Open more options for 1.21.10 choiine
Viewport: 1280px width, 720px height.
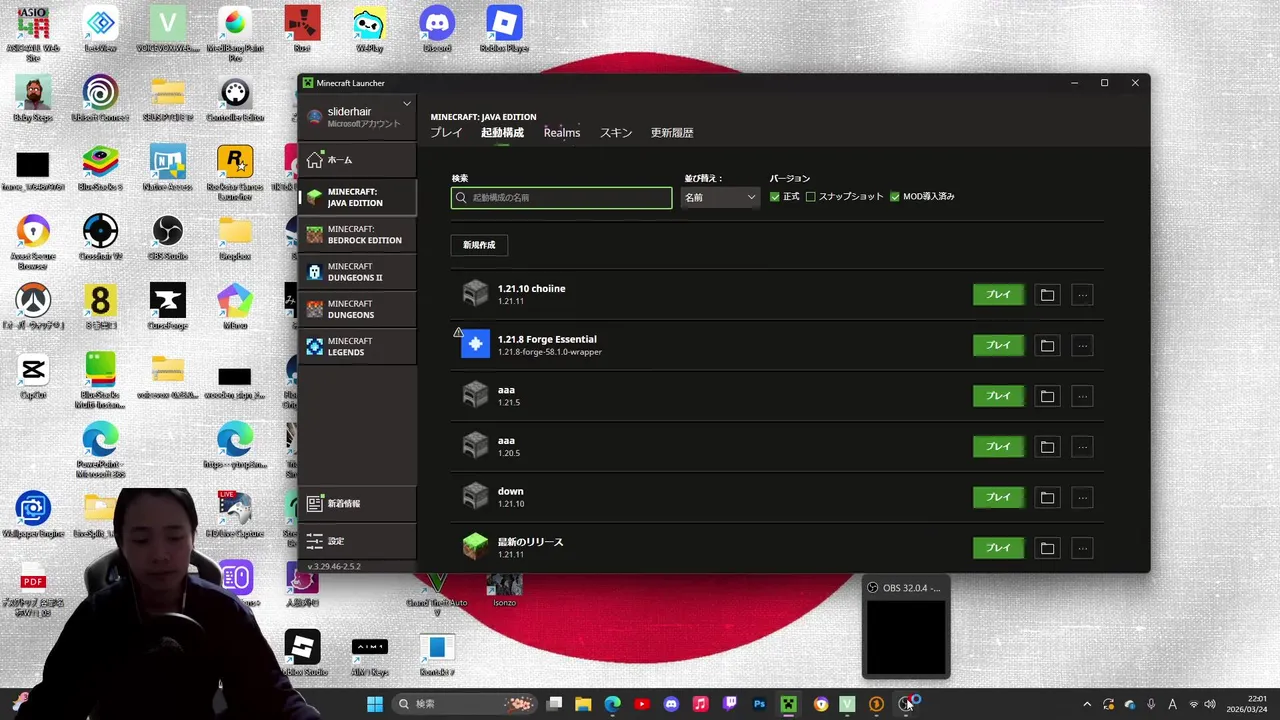[x=1082, y=295]
